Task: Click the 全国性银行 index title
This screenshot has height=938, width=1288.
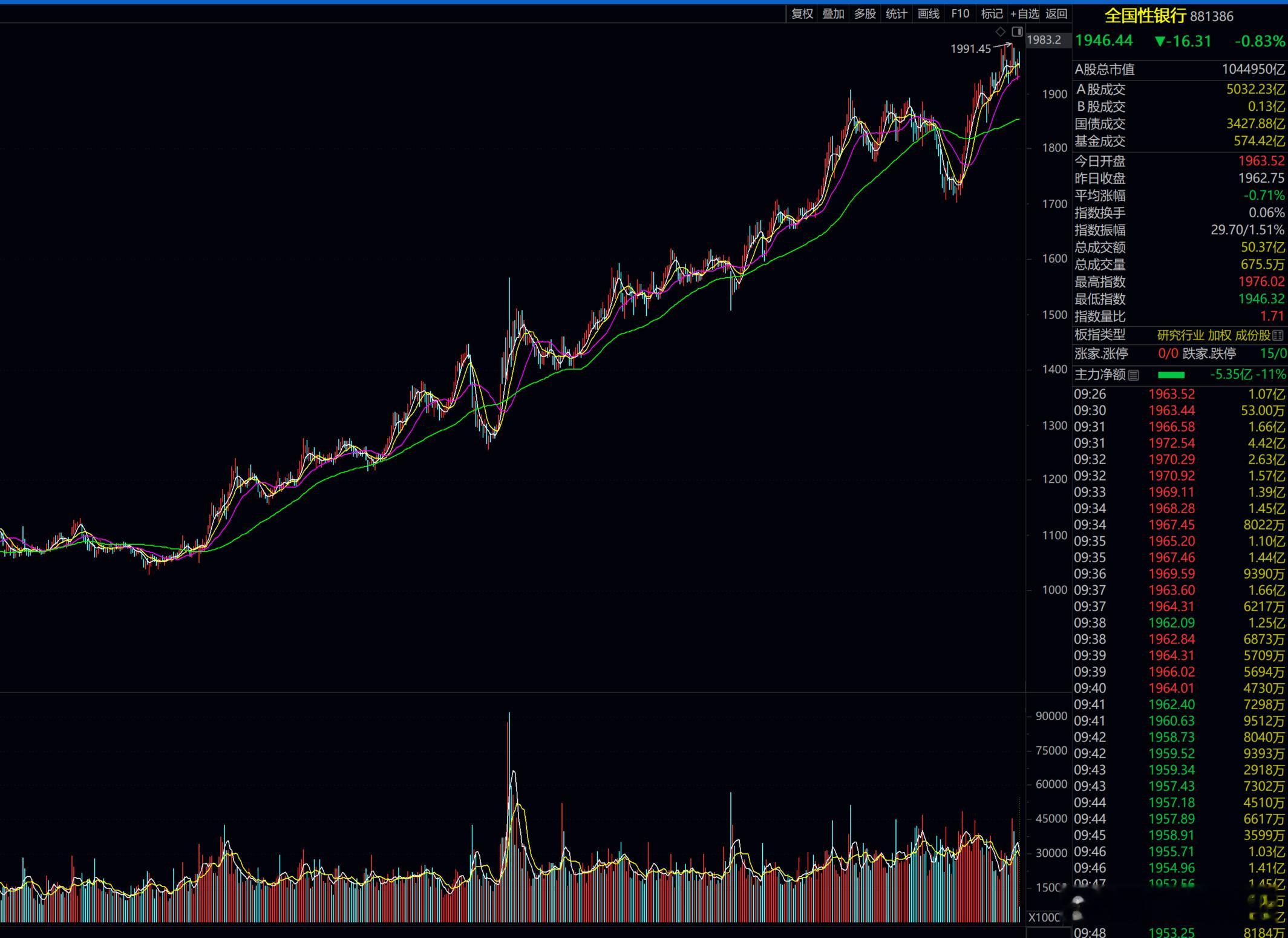Action: (x=1145, y=16)
